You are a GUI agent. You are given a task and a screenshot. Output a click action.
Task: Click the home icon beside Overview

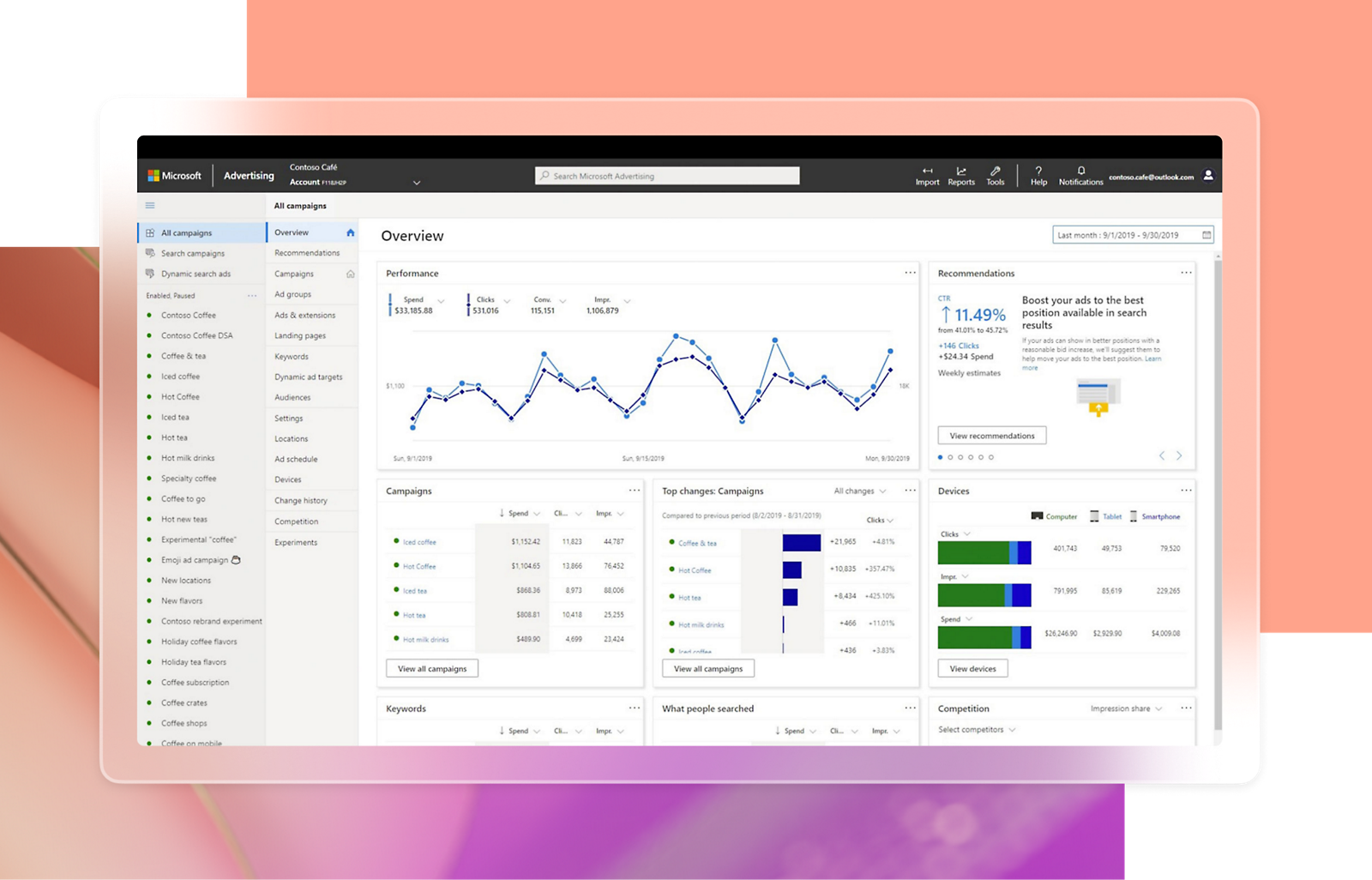coord(350,232)
